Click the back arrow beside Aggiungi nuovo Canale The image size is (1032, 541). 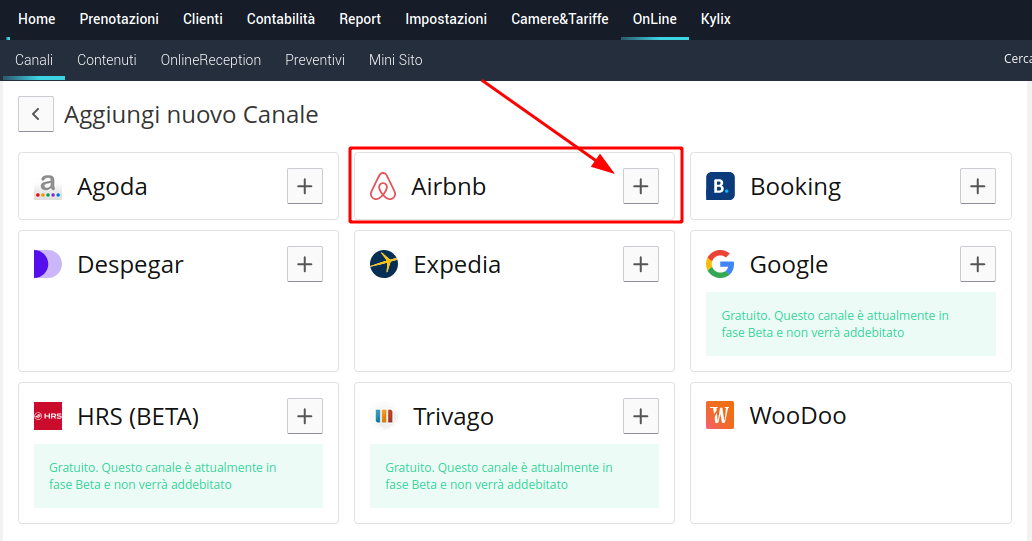pyautogui.click(x=36, y=114)
